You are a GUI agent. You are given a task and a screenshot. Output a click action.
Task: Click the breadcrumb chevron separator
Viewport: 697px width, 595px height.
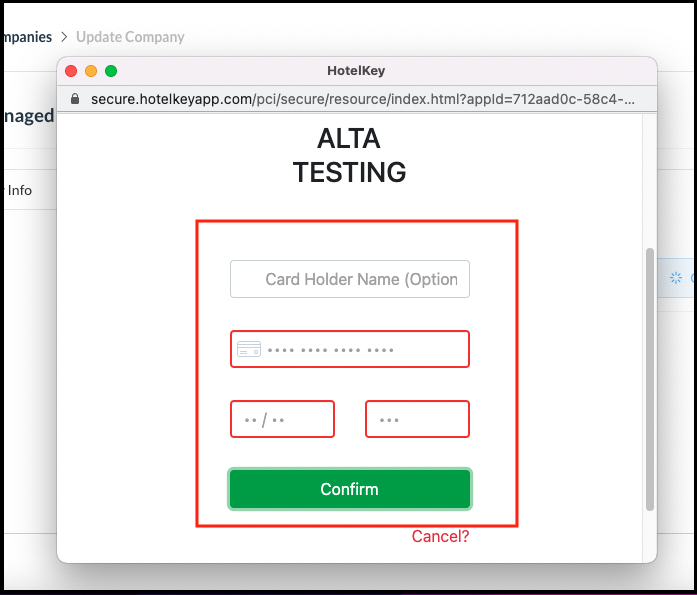[x=64, y=37]
